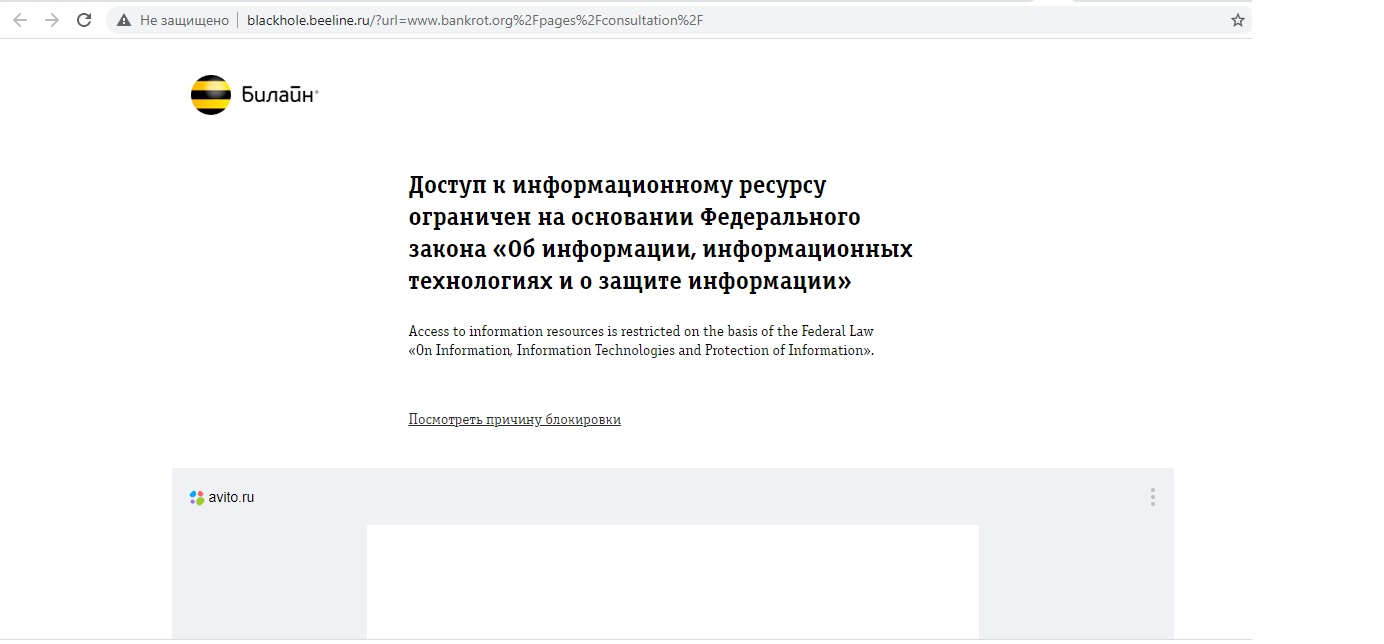The image size is (1384, 644).
Task: Bookmark this page with the star icon
Action: tap(1237, 20)
